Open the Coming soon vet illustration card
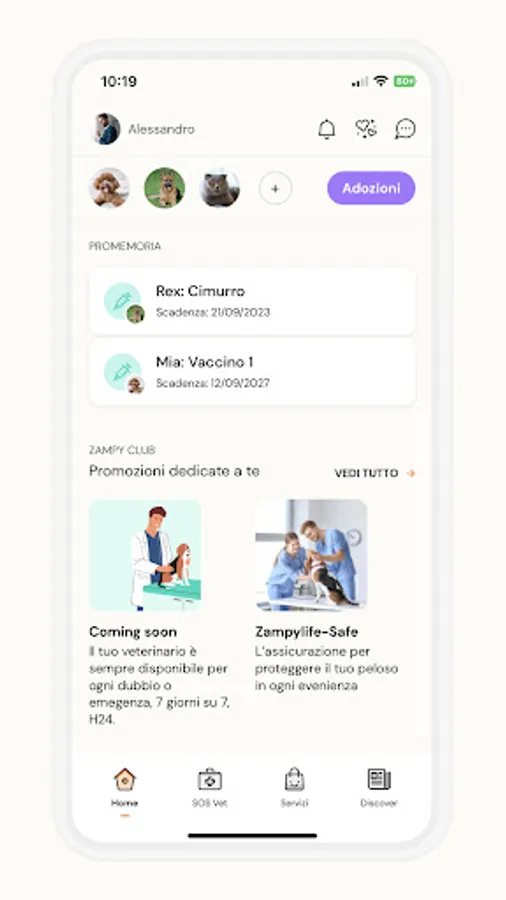 click(x=145, y=555)
